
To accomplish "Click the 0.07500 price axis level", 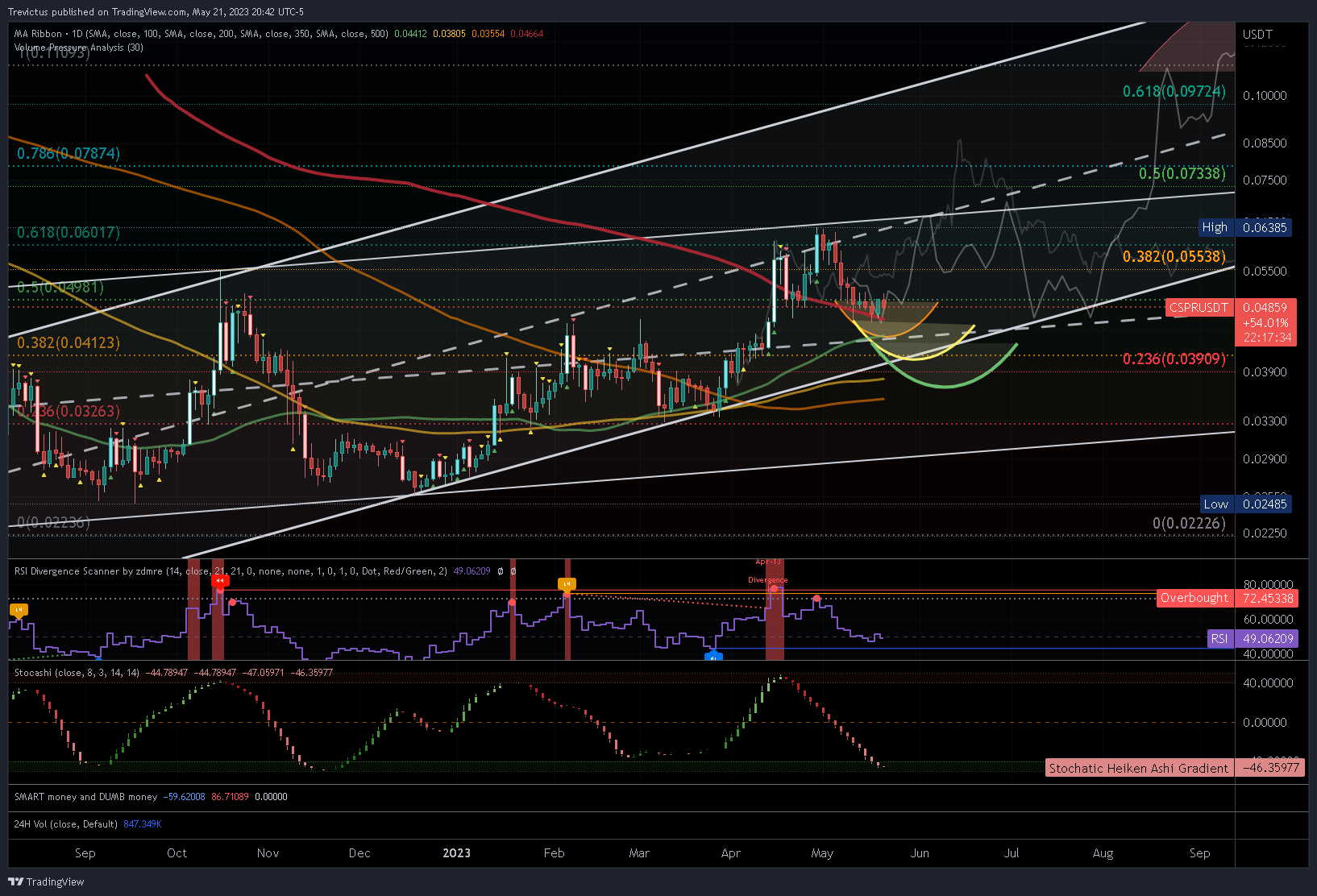I will click(1265, 180).
